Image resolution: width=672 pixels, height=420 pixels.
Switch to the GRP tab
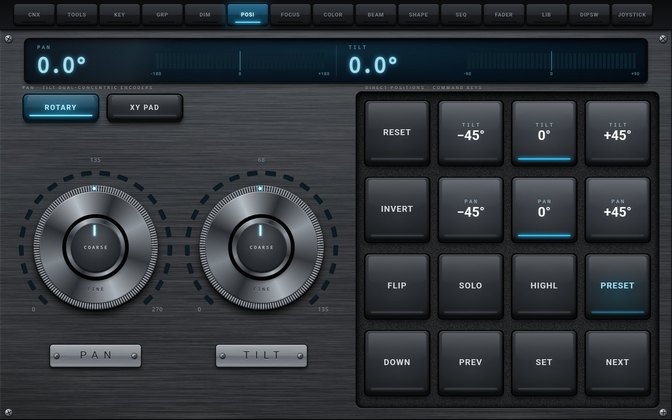tap(162, 15)
